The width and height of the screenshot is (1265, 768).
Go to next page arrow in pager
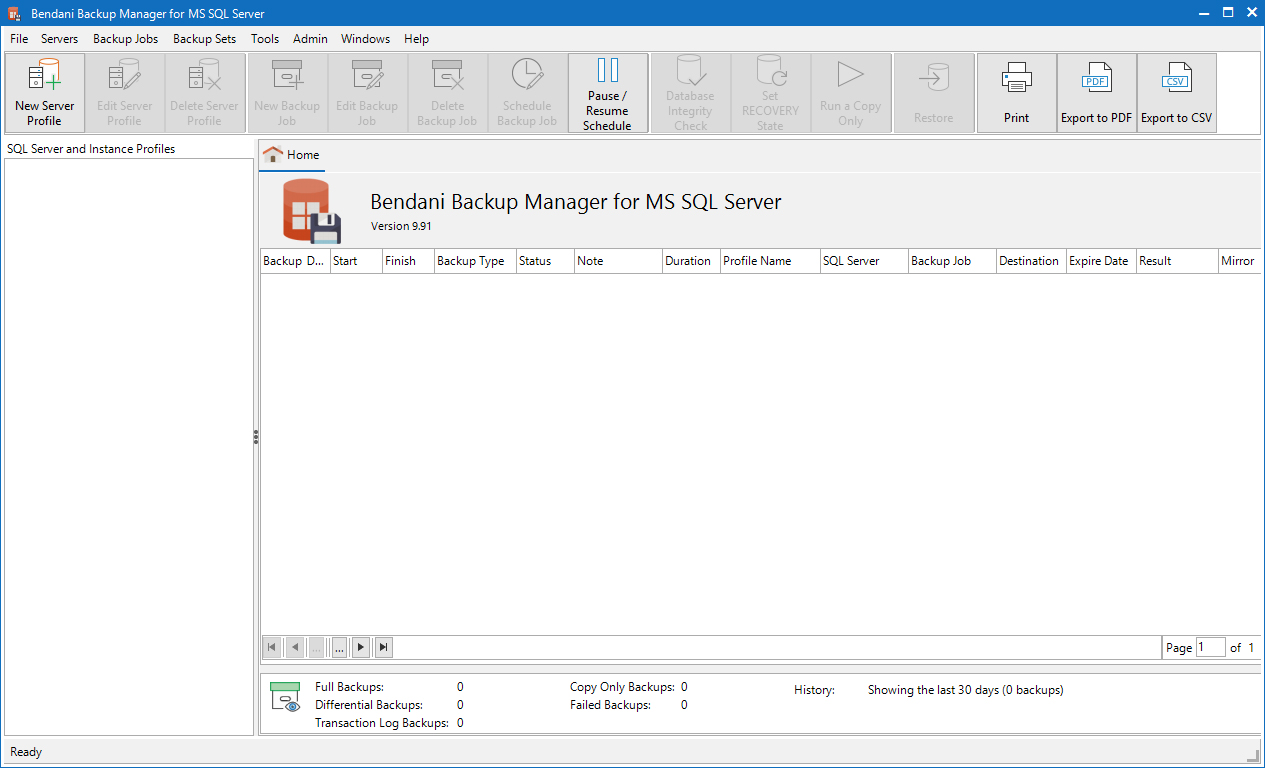(x=361, y=648)
